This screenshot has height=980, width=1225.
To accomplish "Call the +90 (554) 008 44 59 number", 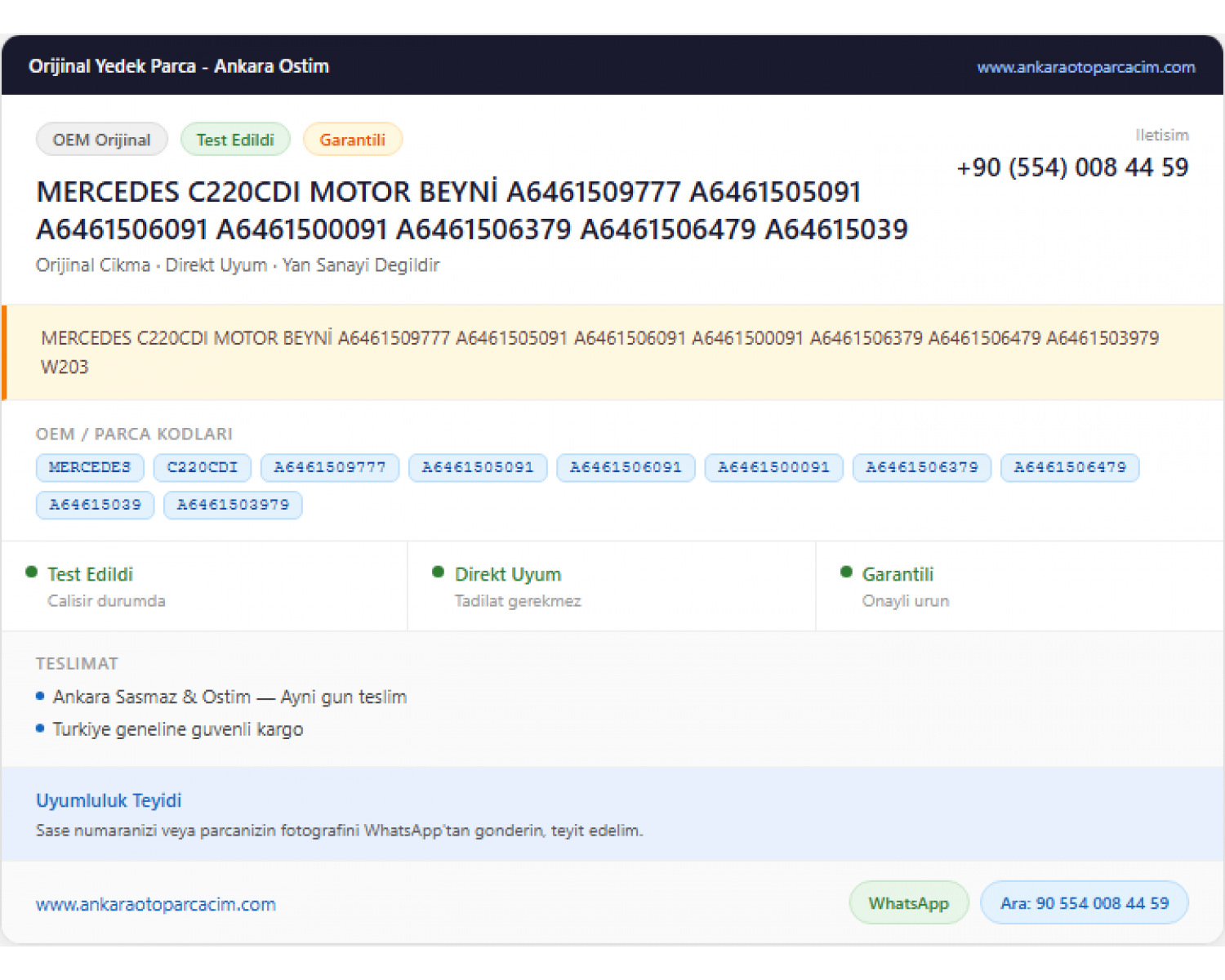I will [x=1072, y=167].
